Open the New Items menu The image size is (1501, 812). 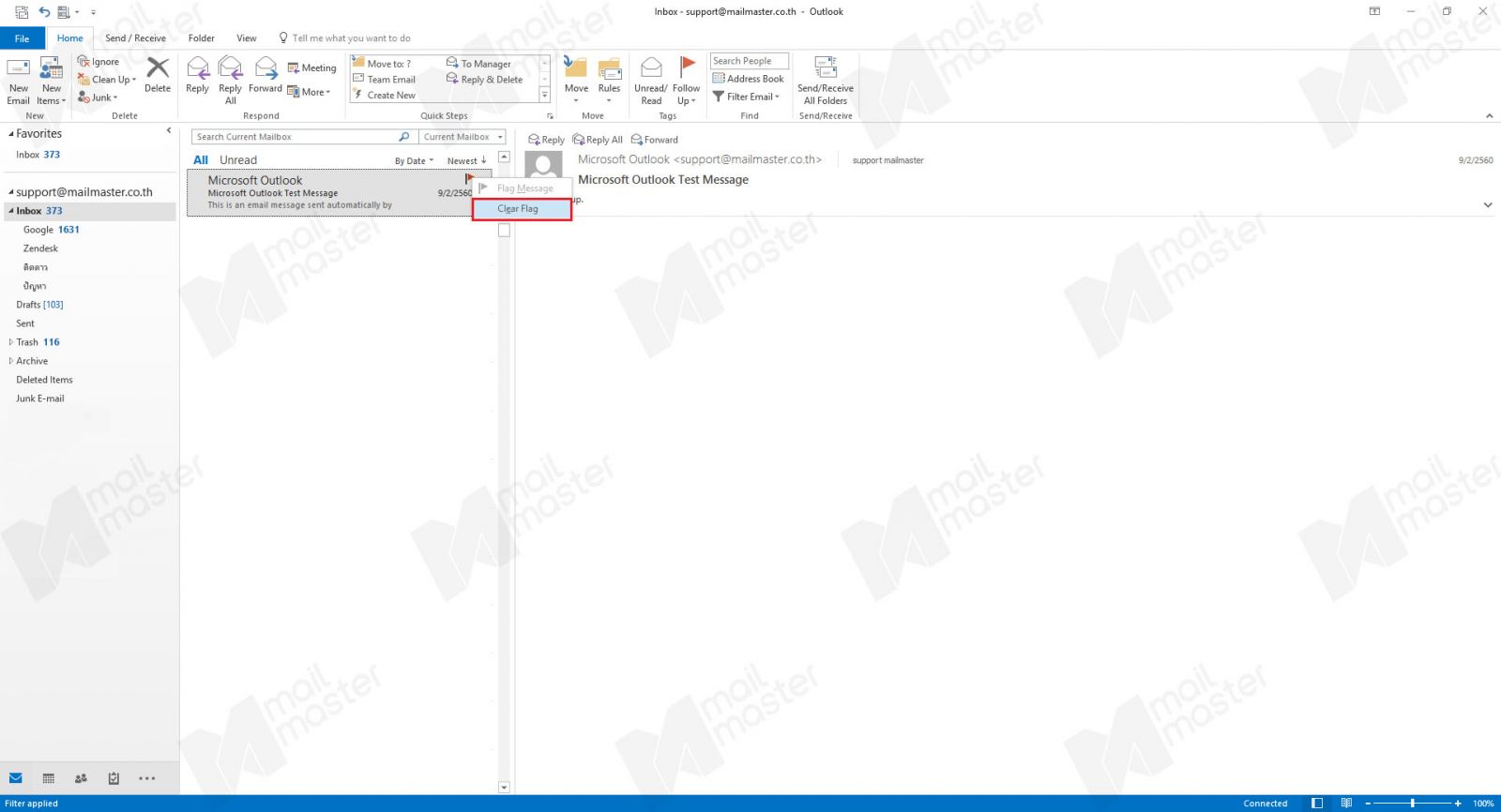[52, 82]
